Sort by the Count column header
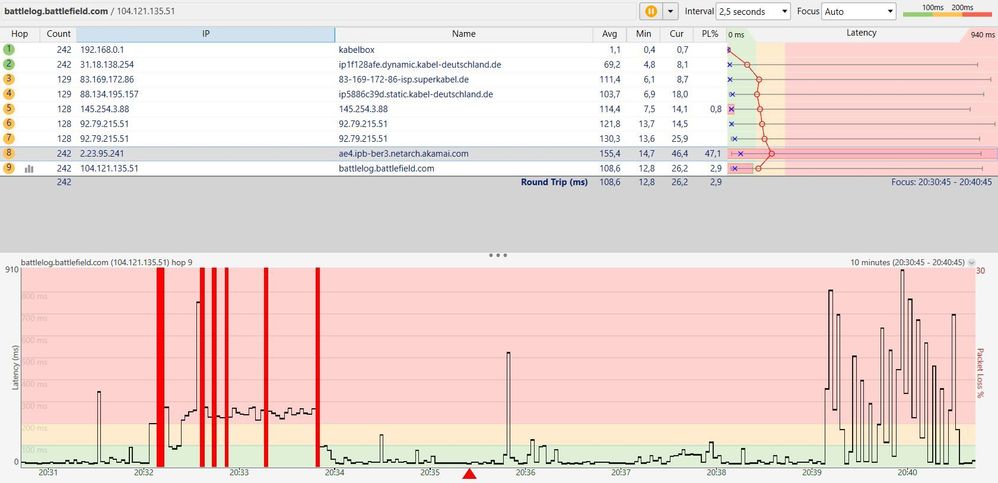 58,34
